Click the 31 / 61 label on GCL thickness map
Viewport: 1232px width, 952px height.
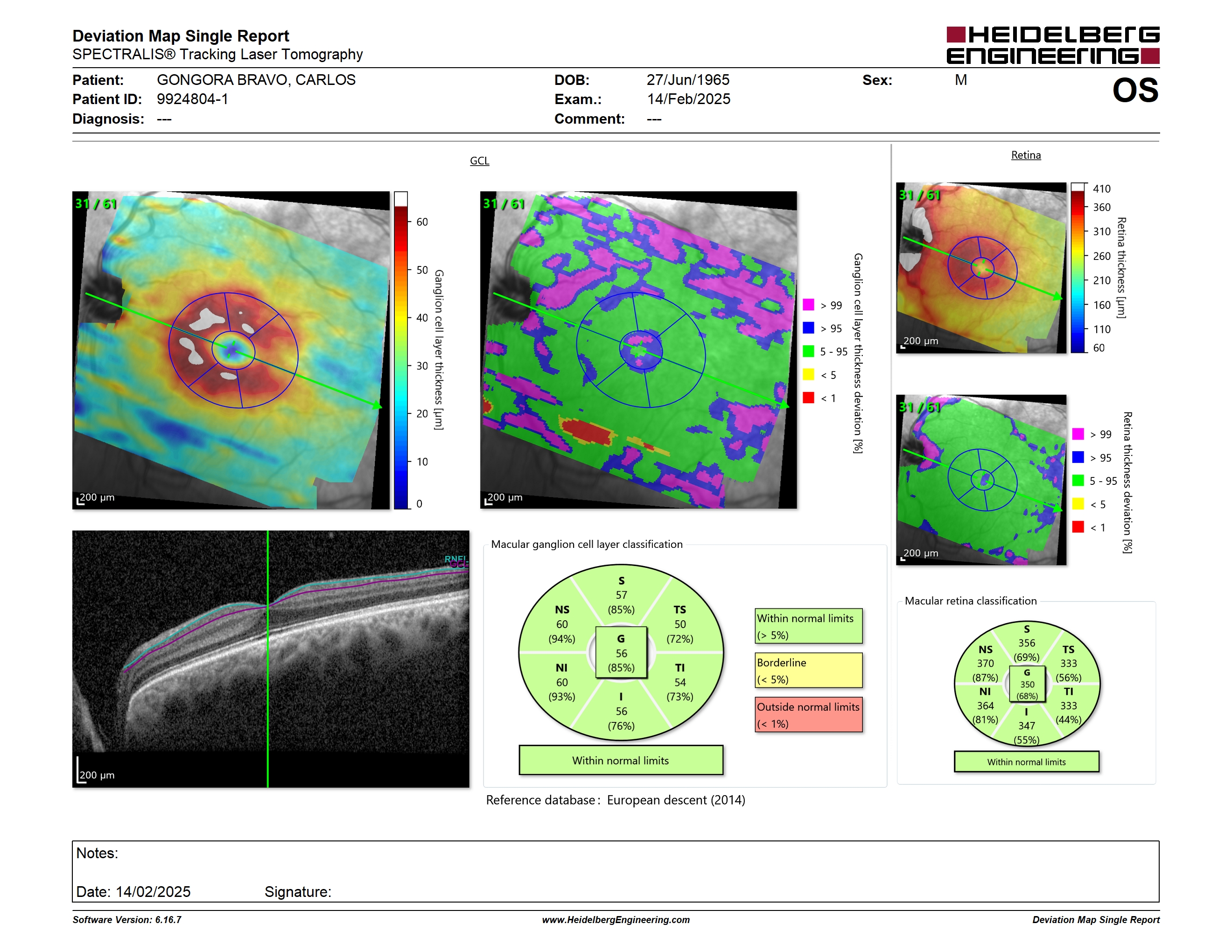click(96, 204)
